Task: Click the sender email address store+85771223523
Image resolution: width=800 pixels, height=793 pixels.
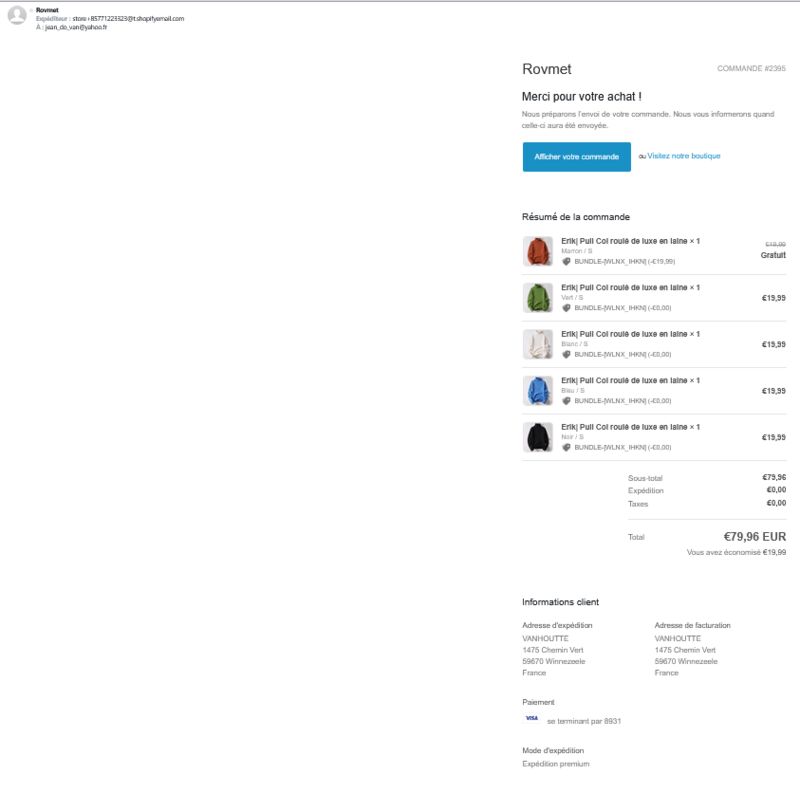Action: (128, 18)
